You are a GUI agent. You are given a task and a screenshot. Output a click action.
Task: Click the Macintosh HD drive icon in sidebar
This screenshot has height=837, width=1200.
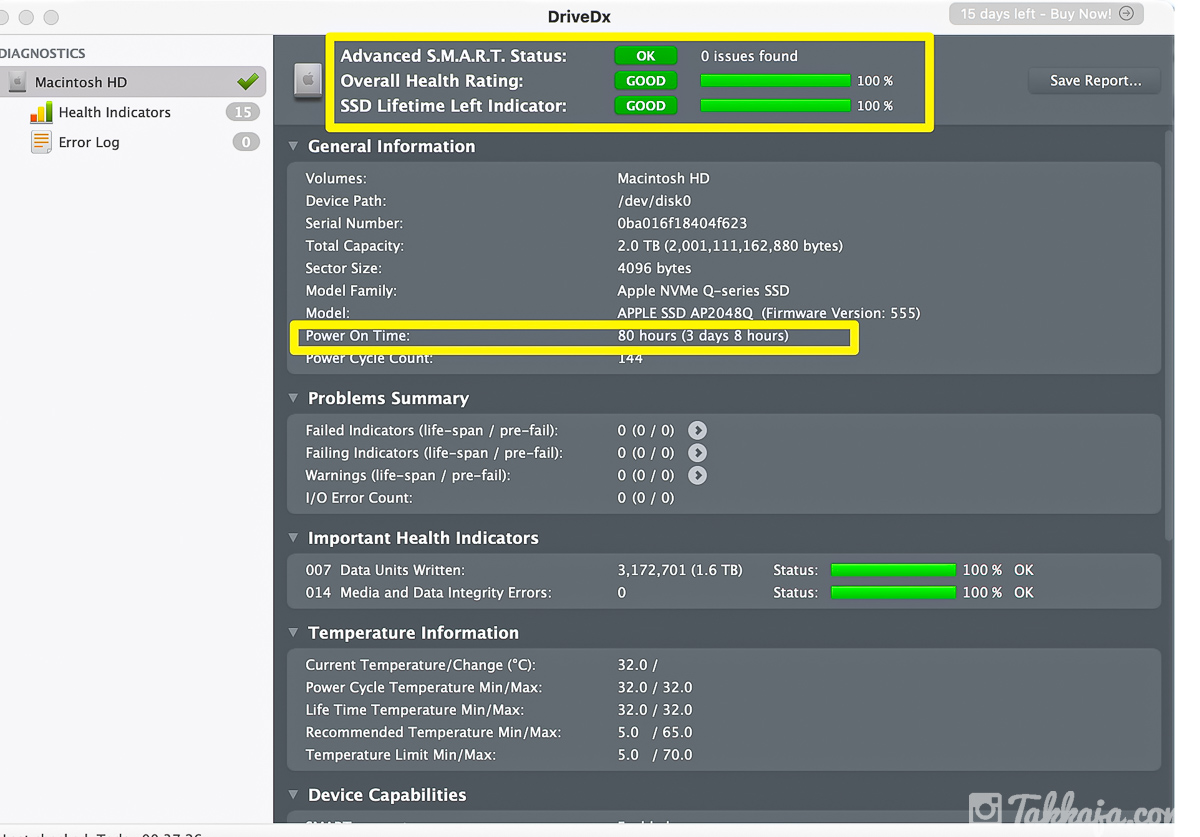(x=17, y=82)
